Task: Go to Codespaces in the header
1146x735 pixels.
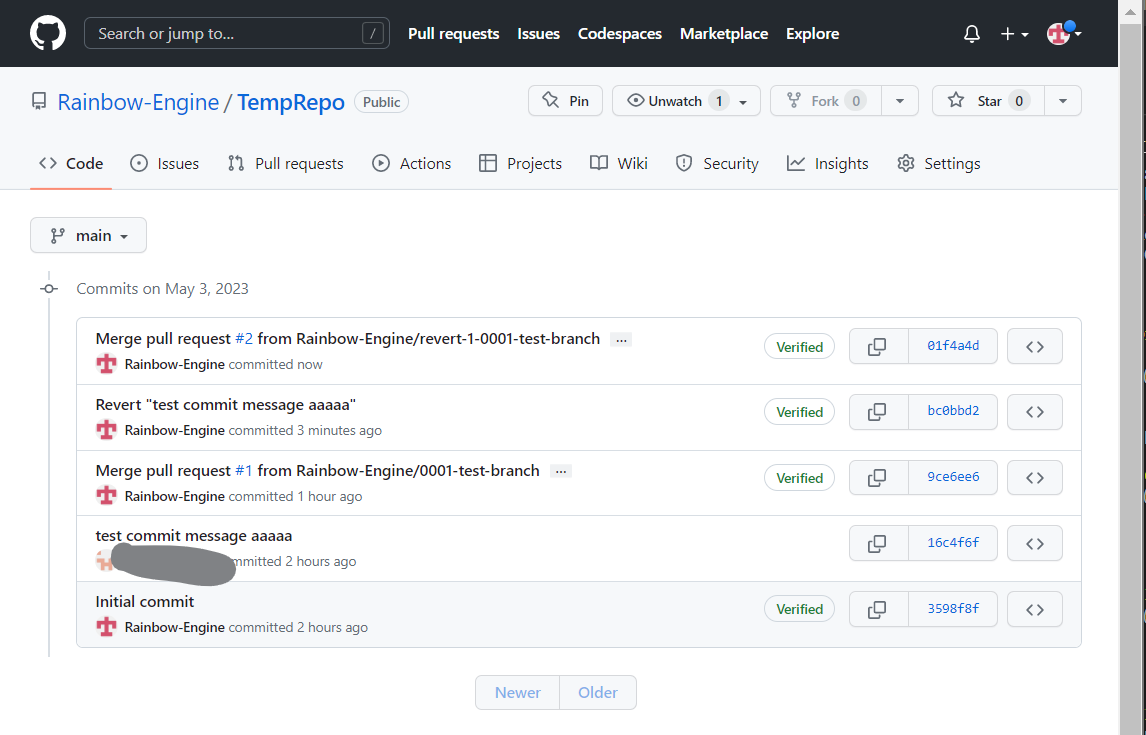Action: click(620, 34)
